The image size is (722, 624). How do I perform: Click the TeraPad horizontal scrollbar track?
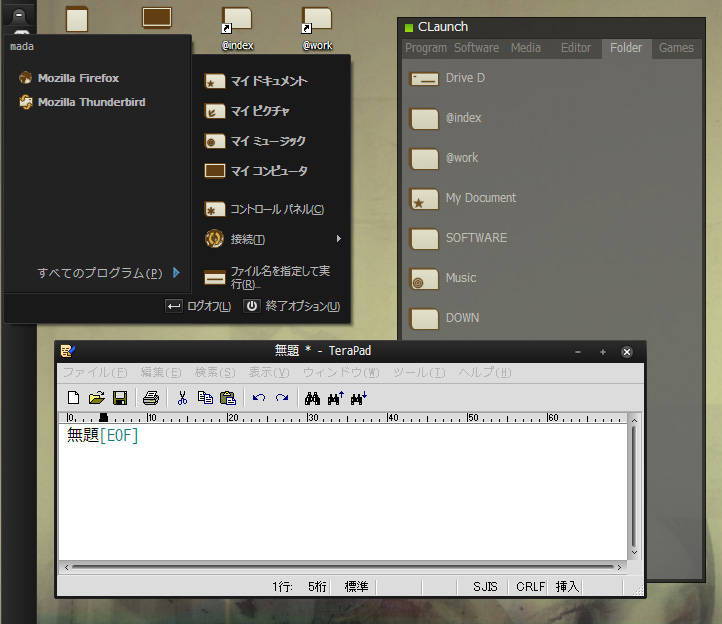tap(343, 567)
